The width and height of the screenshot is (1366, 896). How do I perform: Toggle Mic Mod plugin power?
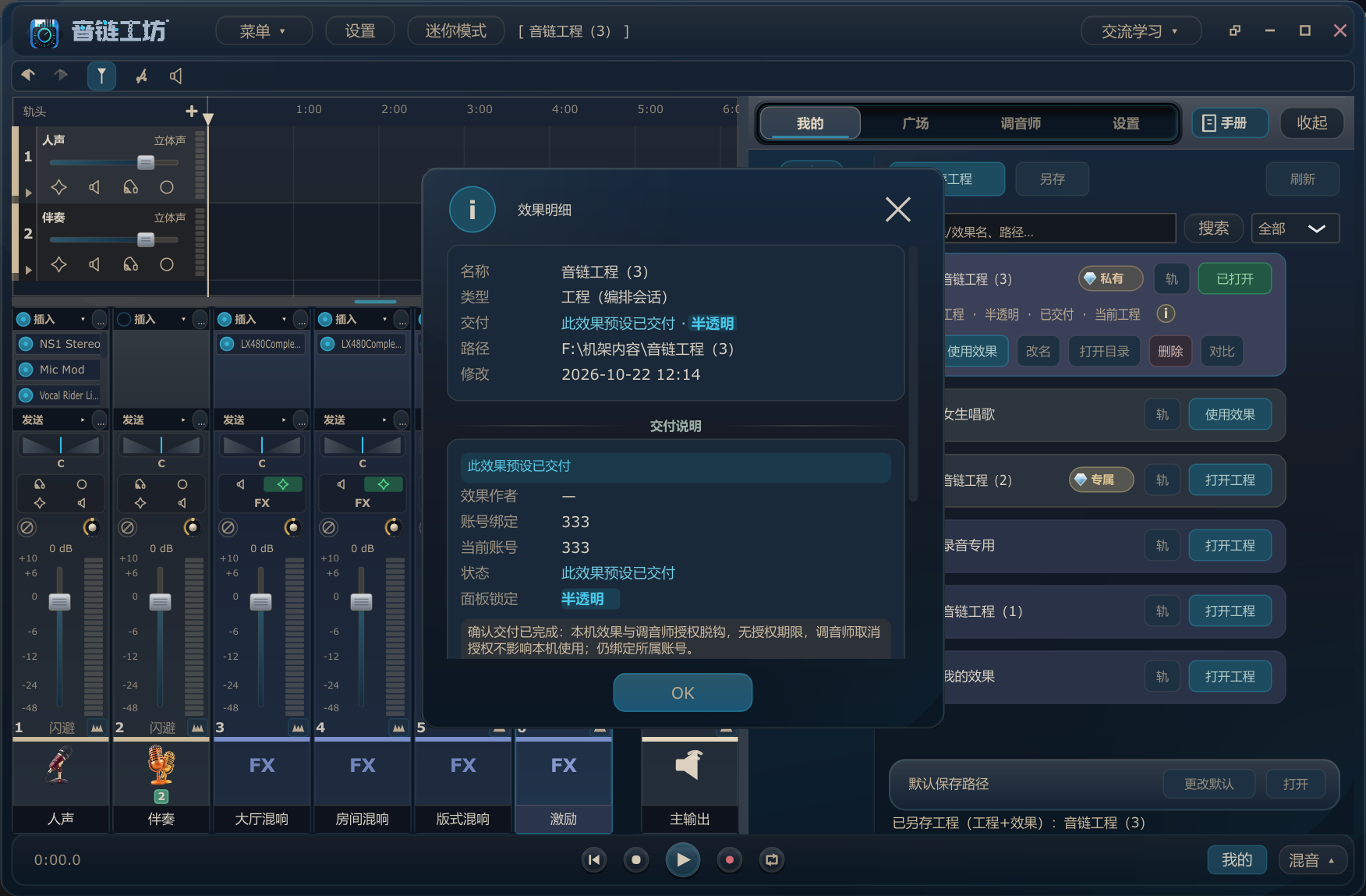26,370
